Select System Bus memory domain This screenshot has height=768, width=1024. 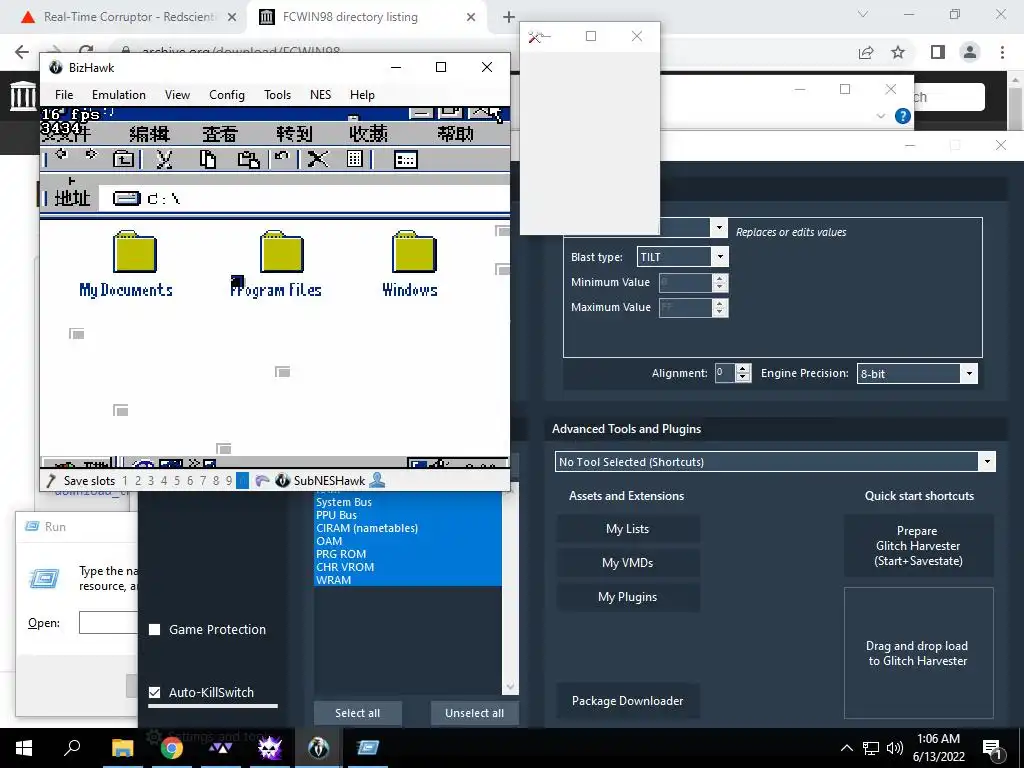(x=408, y=502)
